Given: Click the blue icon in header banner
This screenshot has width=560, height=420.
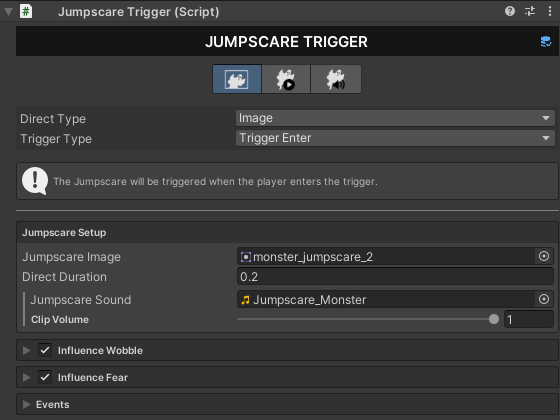Looking at the screenshot, I should [x=546, y=42].
